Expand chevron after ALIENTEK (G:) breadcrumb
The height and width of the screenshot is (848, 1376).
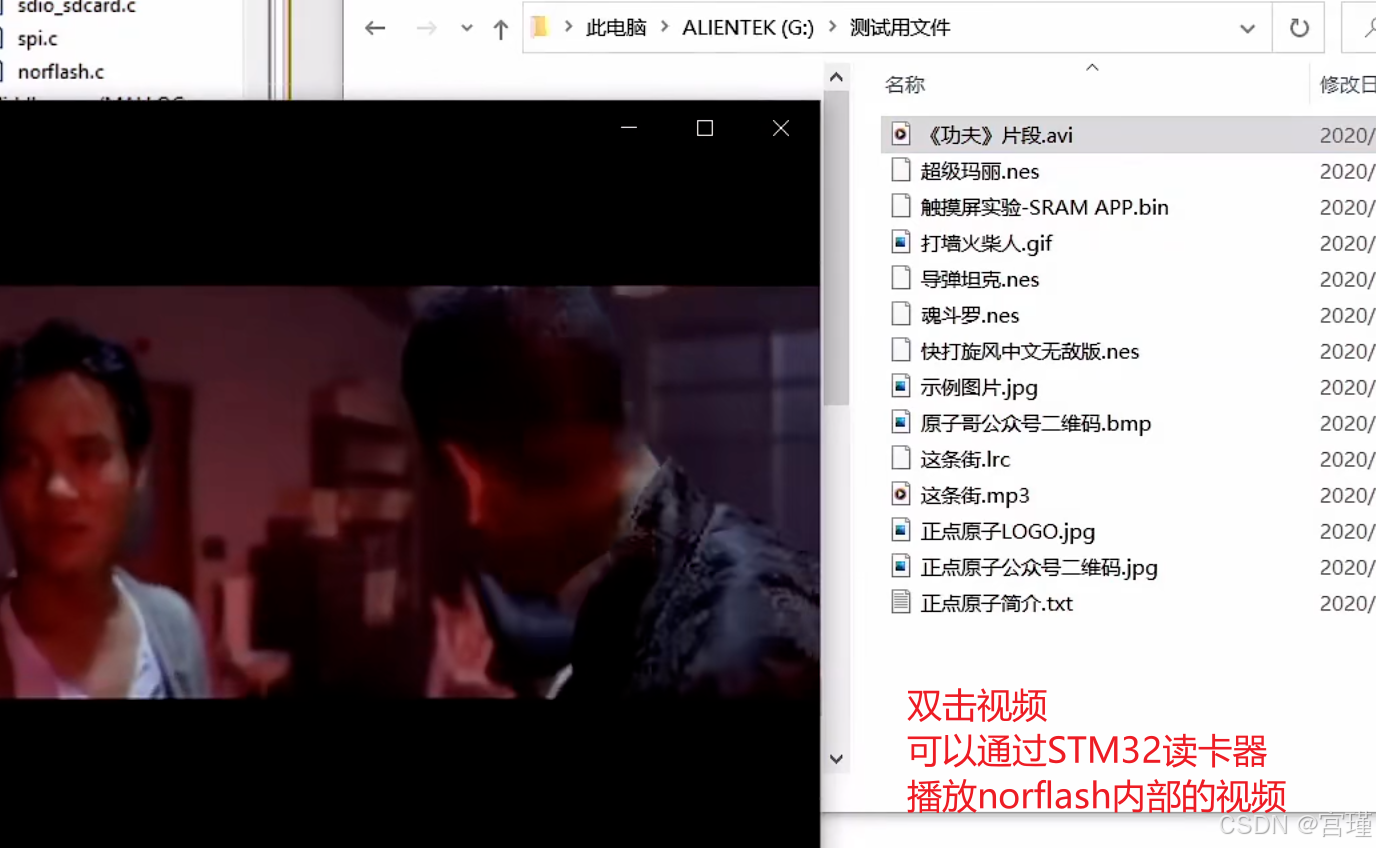pyautogui.click(x=832, y=28)
